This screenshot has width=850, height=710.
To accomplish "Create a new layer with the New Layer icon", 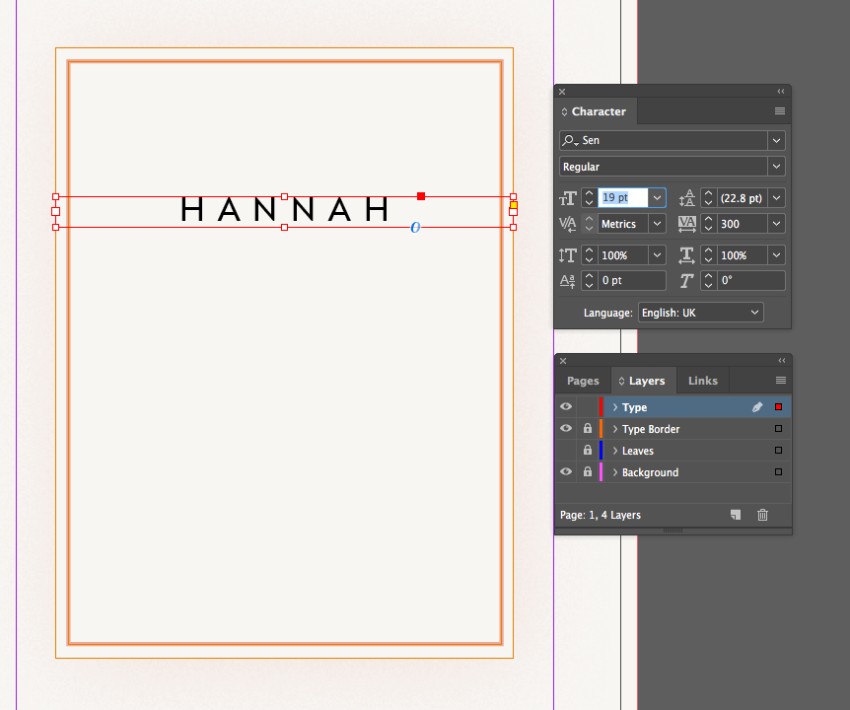I will 735,515.
